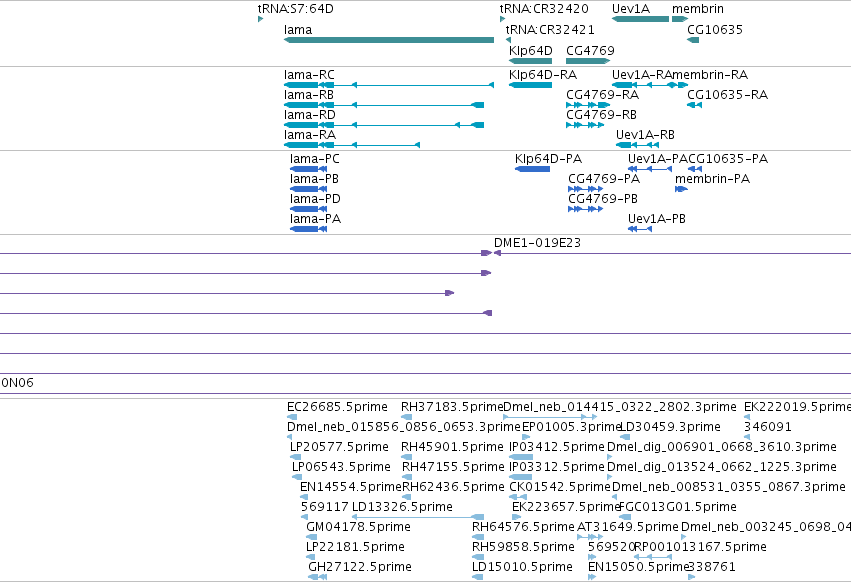Click the FGC013G01.5prime EST label
The width and height of the screenshot is (851, 582).
(678, 507)
